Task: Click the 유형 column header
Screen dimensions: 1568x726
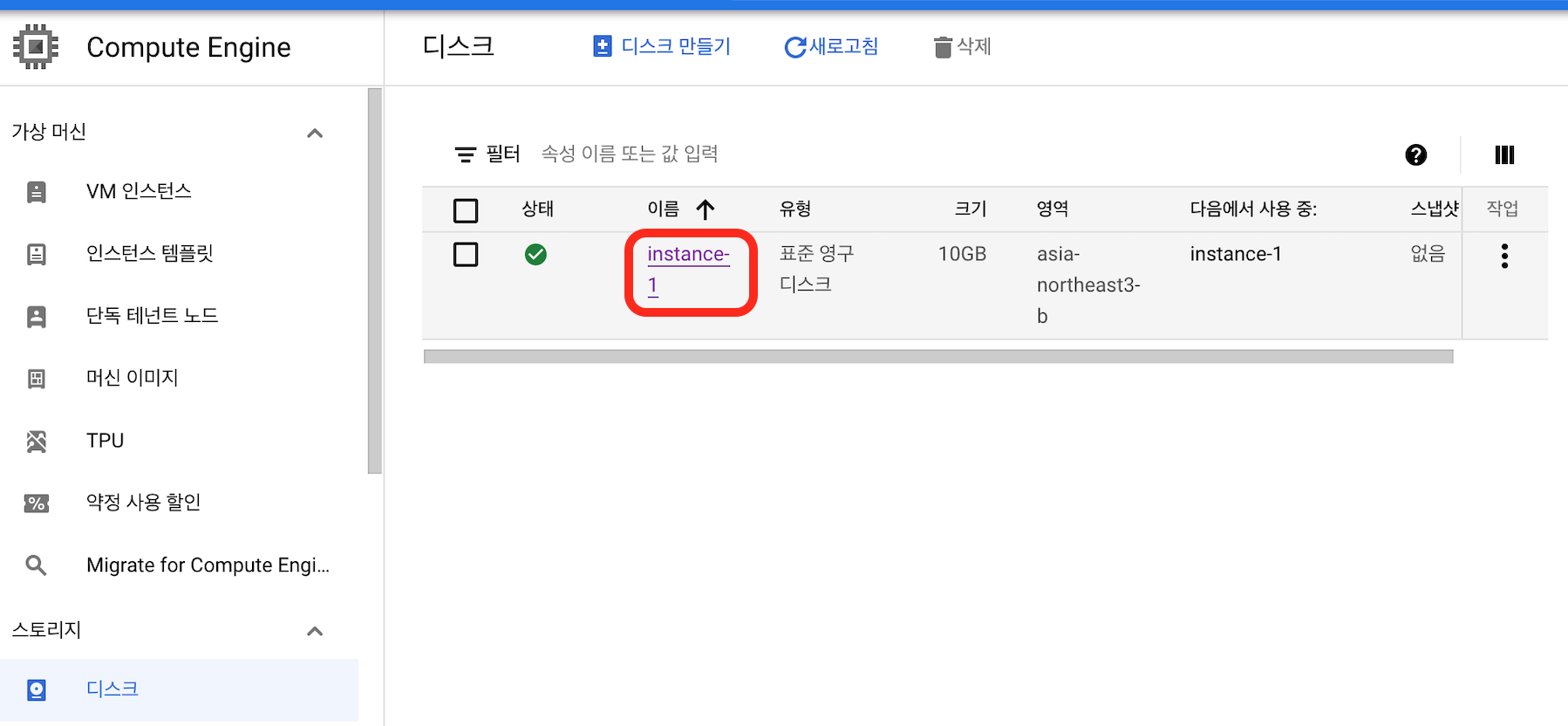Action: pyautogui.click(x=795, y=209)
